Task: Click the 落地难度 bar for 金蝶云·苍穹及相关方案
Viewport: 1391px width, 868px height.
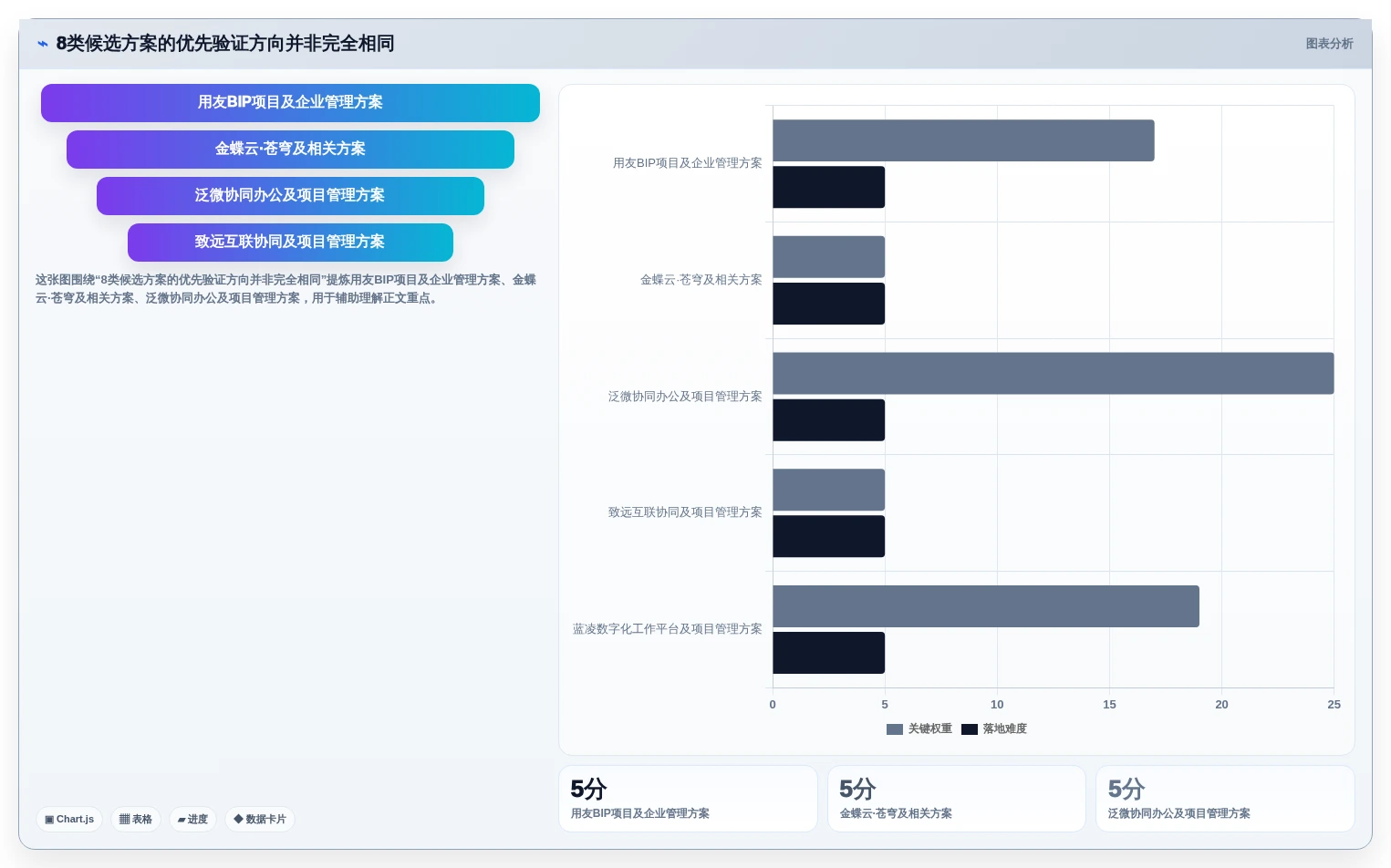Action: tap(828, 304)
